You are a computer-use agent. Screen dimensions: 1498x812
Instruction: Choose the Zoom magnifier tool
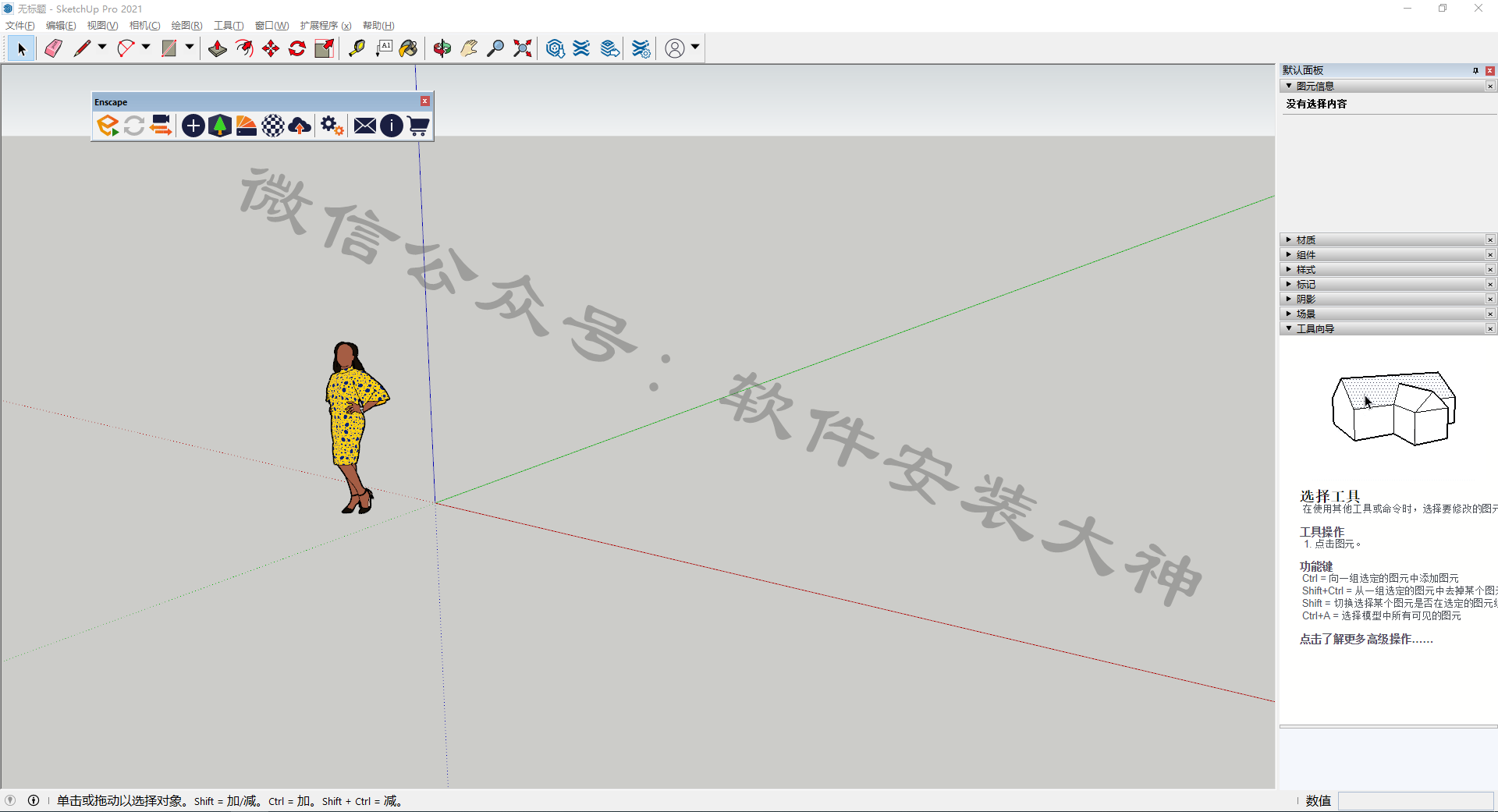[x=495, y=48]
